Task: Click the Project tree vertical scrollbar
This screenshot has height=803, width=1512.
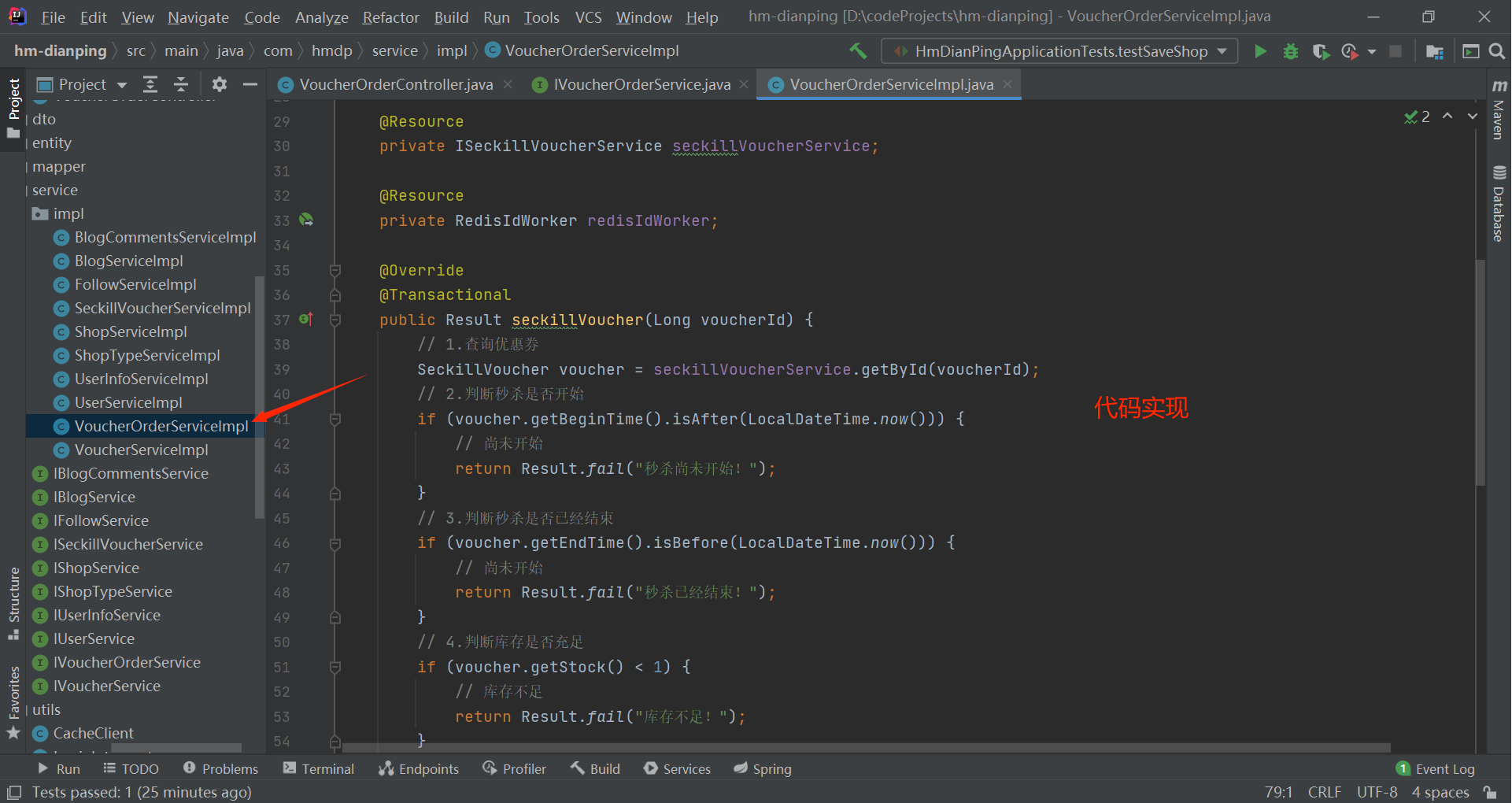Action: tap(259, 398)
